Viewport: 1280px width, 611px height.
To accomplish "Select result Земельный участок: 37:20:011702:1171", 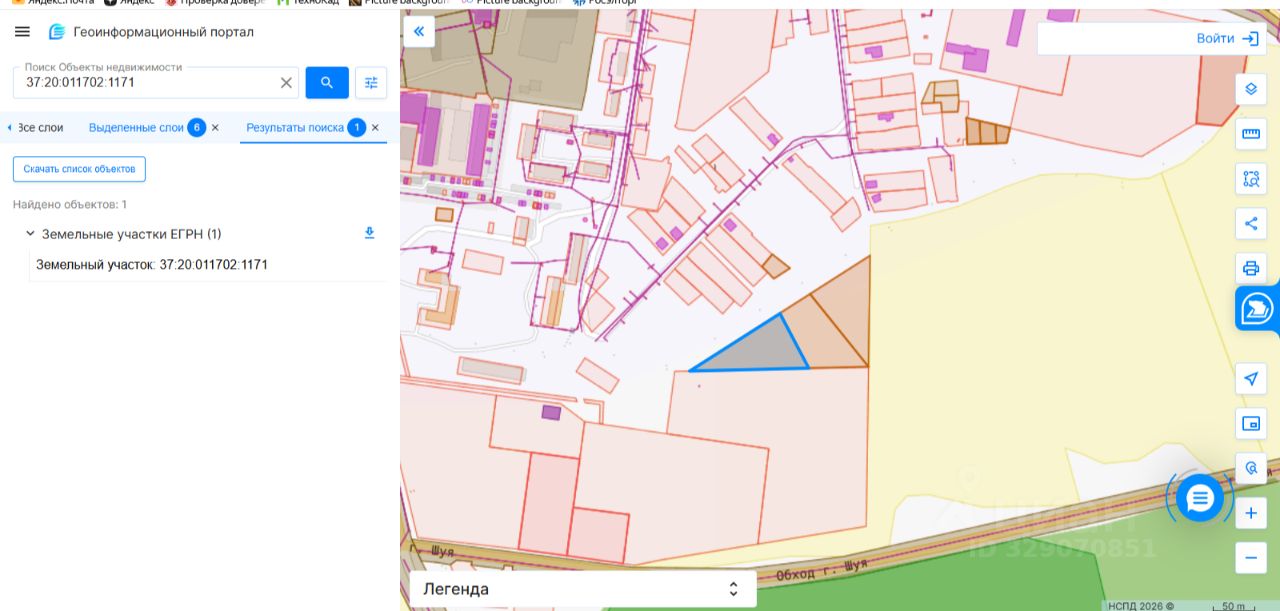I will 152,265.
